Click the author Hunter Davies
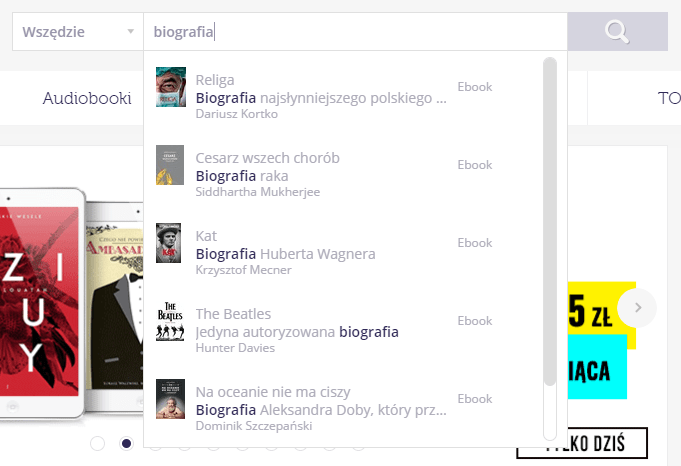This screenshot has height=466, width=681. pos(235,348)
